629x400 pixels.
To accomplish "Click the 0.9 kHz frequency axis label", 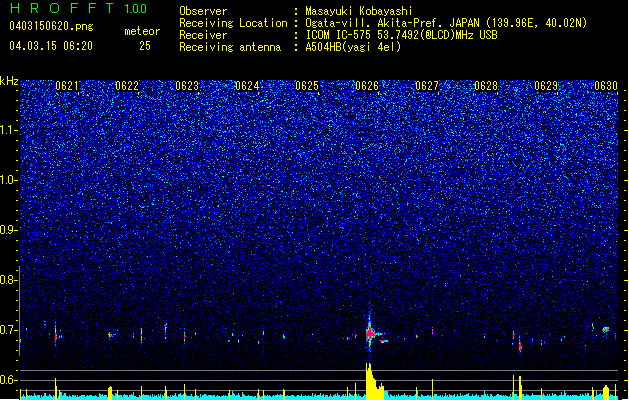I will point(8,230).
